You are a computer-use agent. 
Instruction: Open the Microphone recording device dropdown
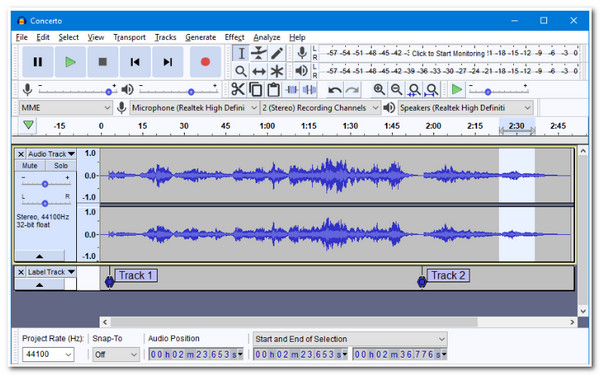click(194, 108)
